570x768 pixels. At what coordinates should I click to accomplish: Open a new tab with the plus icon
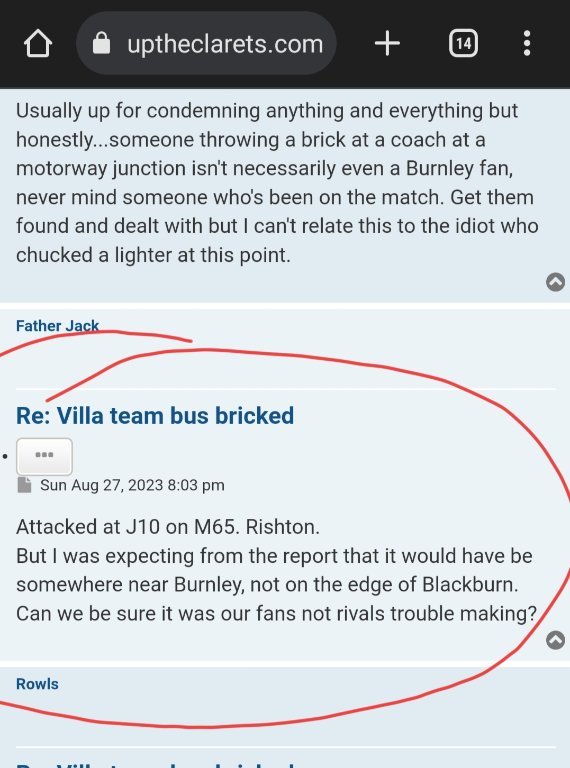pyautogui.click(x=387, y=44)
